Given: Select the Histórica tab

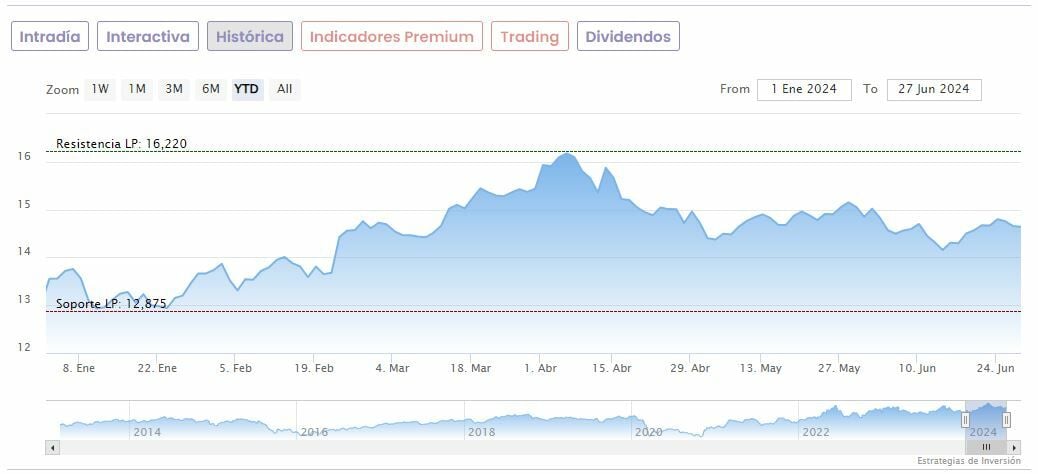Looking at the screenshot, I should coord(250,37).
